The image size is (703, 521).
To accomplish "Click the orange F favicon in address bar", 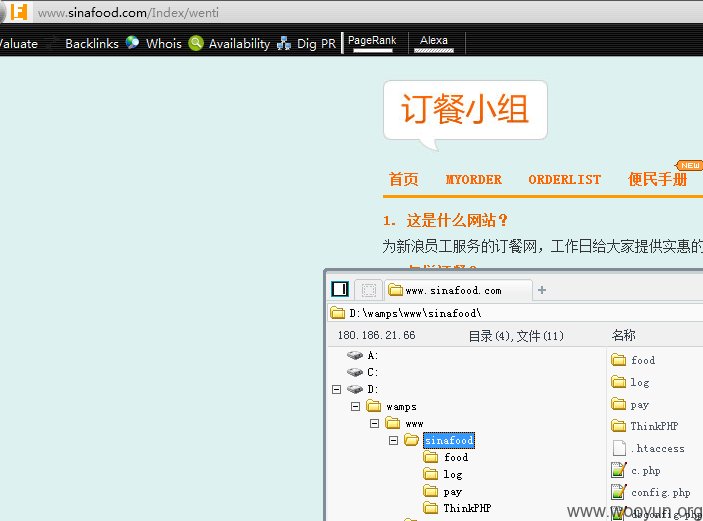I will click(x=19, y=12).
